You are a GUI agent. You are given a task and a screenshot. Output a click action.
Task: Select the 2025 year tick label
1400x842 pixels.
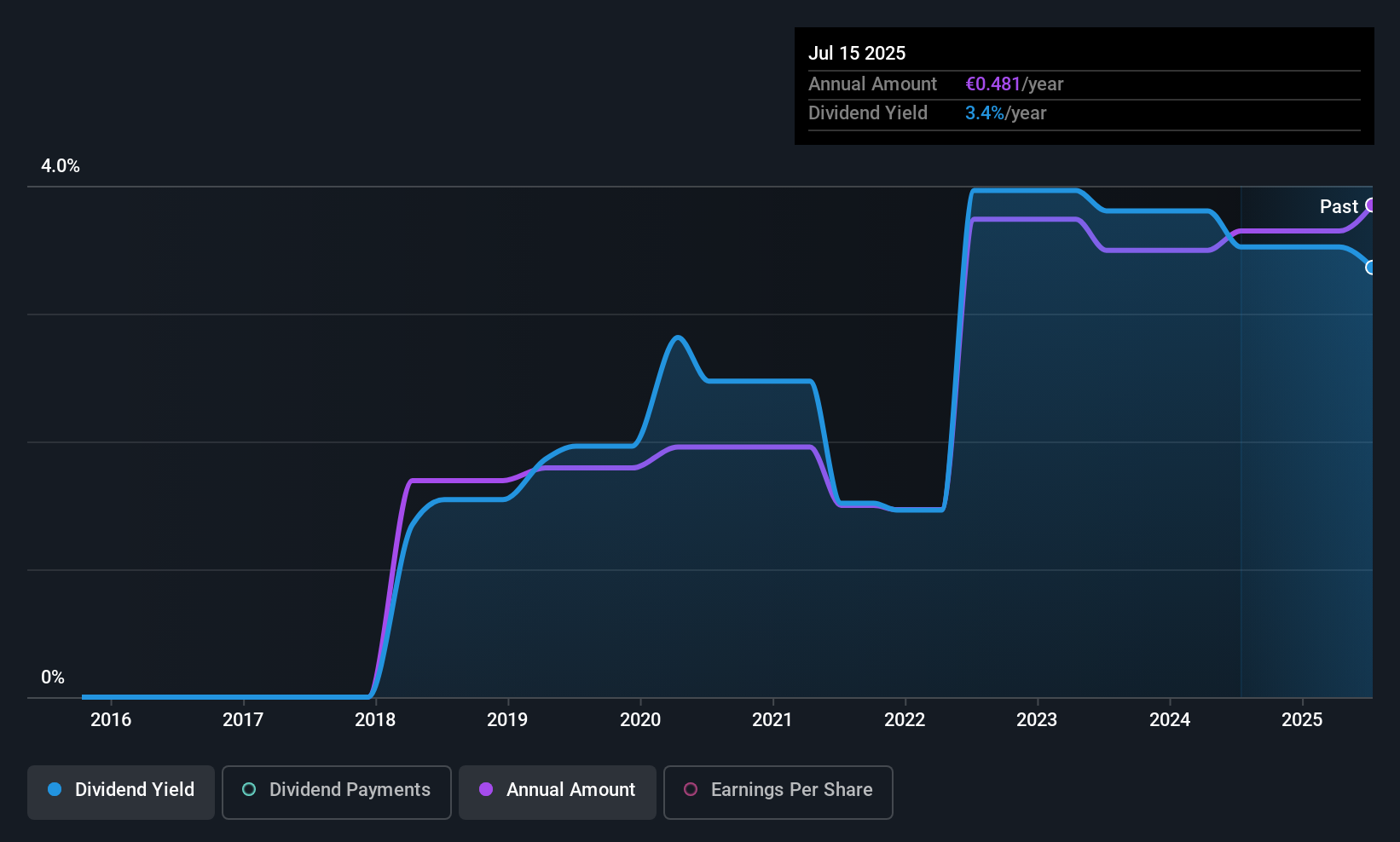pos(1302,720)
